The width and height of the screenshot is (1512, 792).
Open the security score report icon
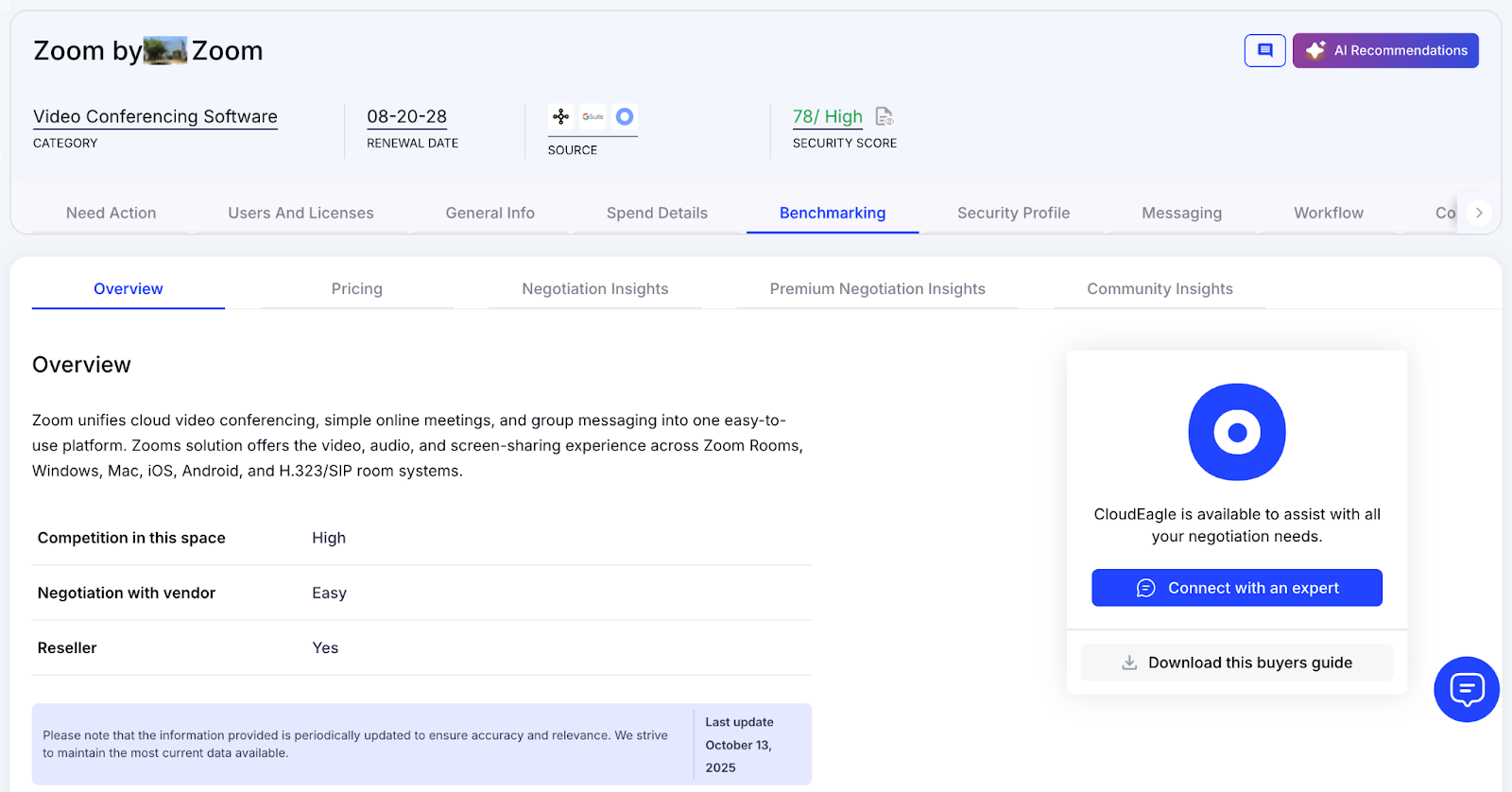tap(885, 116)
